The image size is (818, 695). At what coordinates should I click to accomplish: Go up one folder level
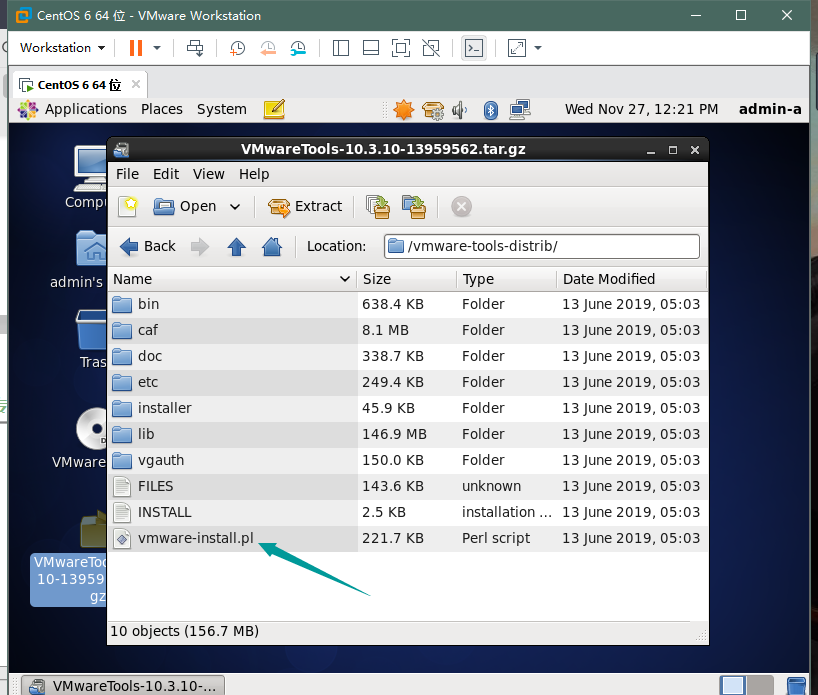point(236,246)
